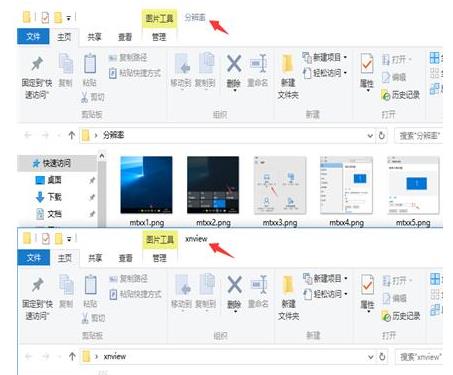Click the up arrow in top window navigation
This screenshot has height=375, width=453.
(x=71, y=135)
